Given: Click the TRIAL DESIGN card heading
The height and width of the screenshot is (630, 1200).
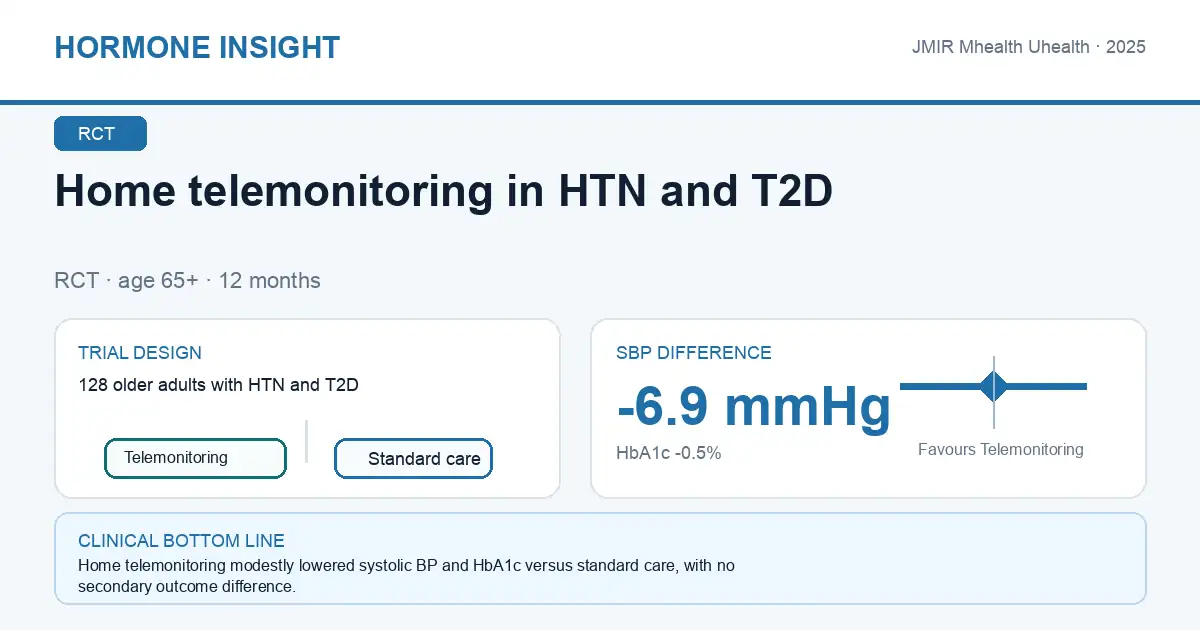Looking at the screenshot, I should [140, 353].
